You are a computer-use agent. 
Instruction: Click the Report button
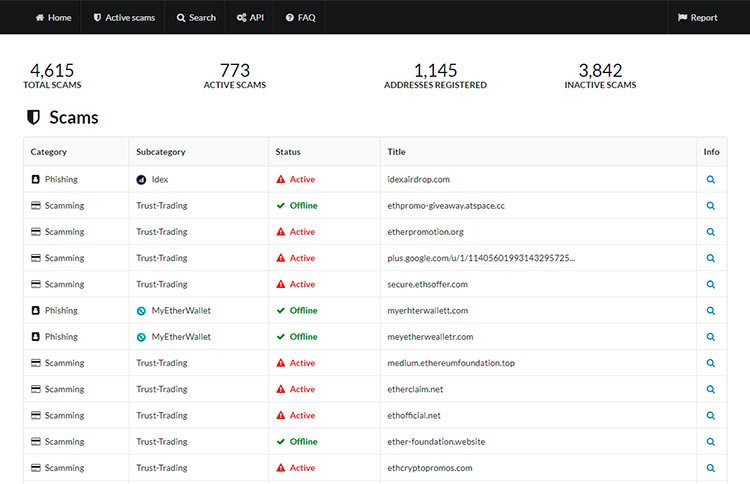697,18
